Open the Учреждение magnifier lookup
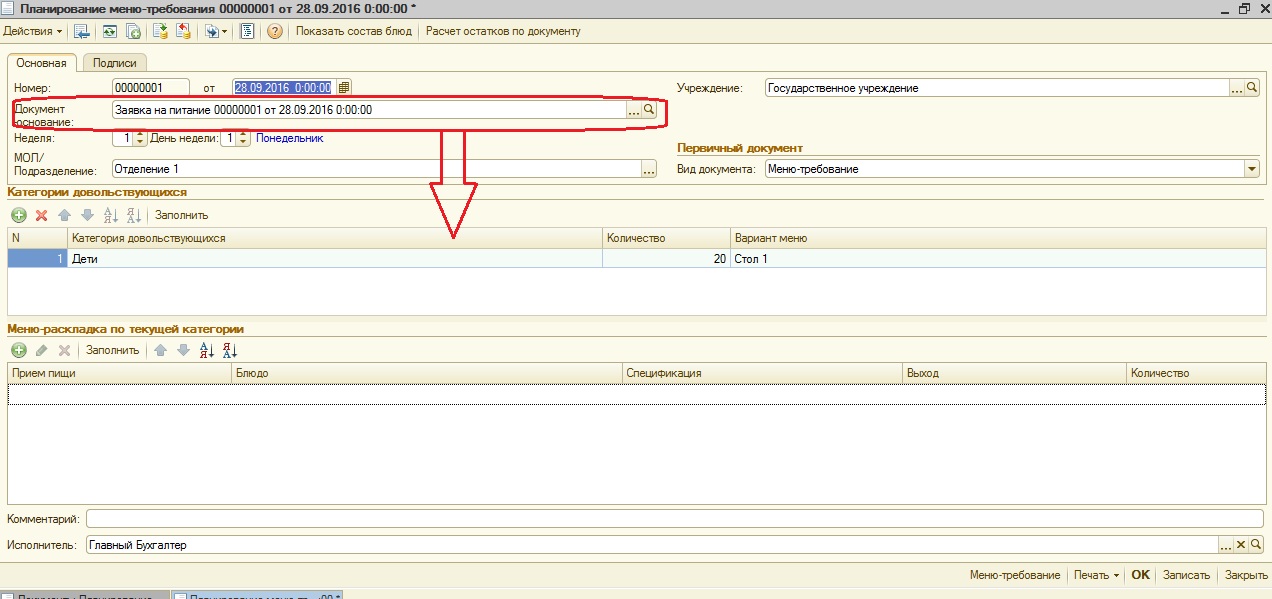The height and width of the screenshot is (599, 1272). pyautogui.click(x=1253, y=88)
